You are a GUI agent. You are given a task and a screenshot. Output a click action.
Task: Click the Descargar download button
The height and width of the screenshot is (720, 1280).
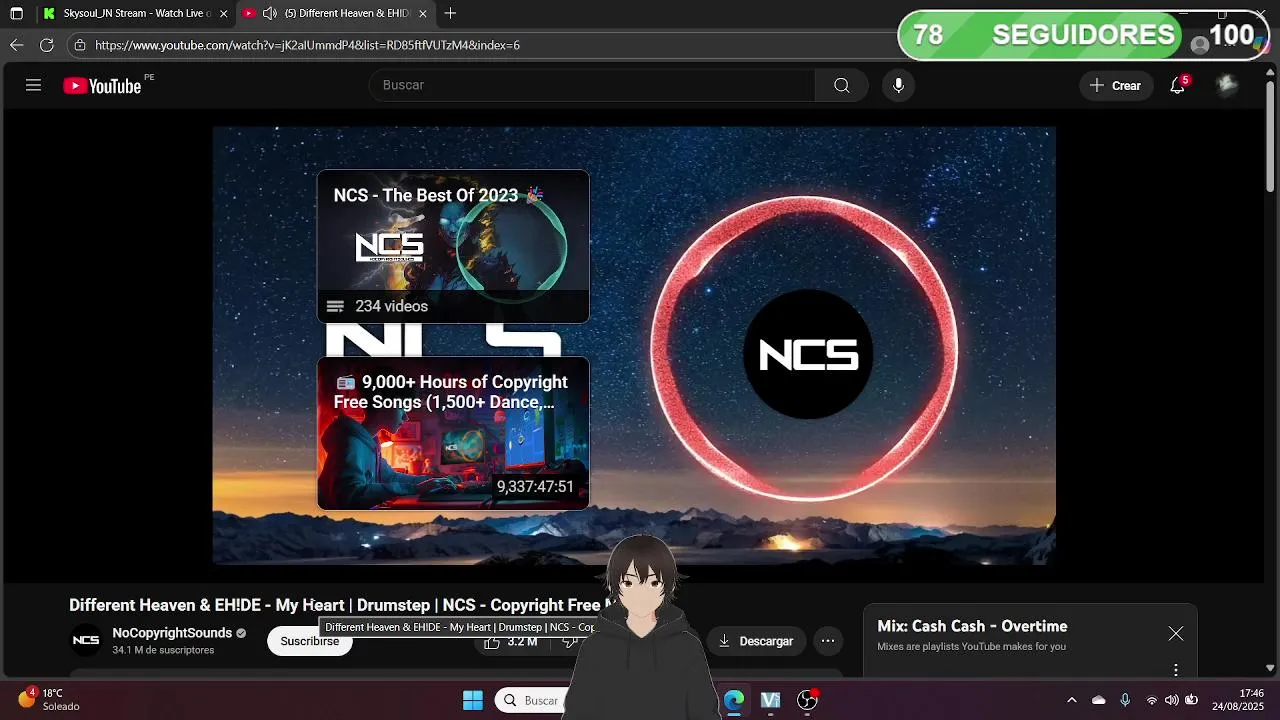pos(756,641)
